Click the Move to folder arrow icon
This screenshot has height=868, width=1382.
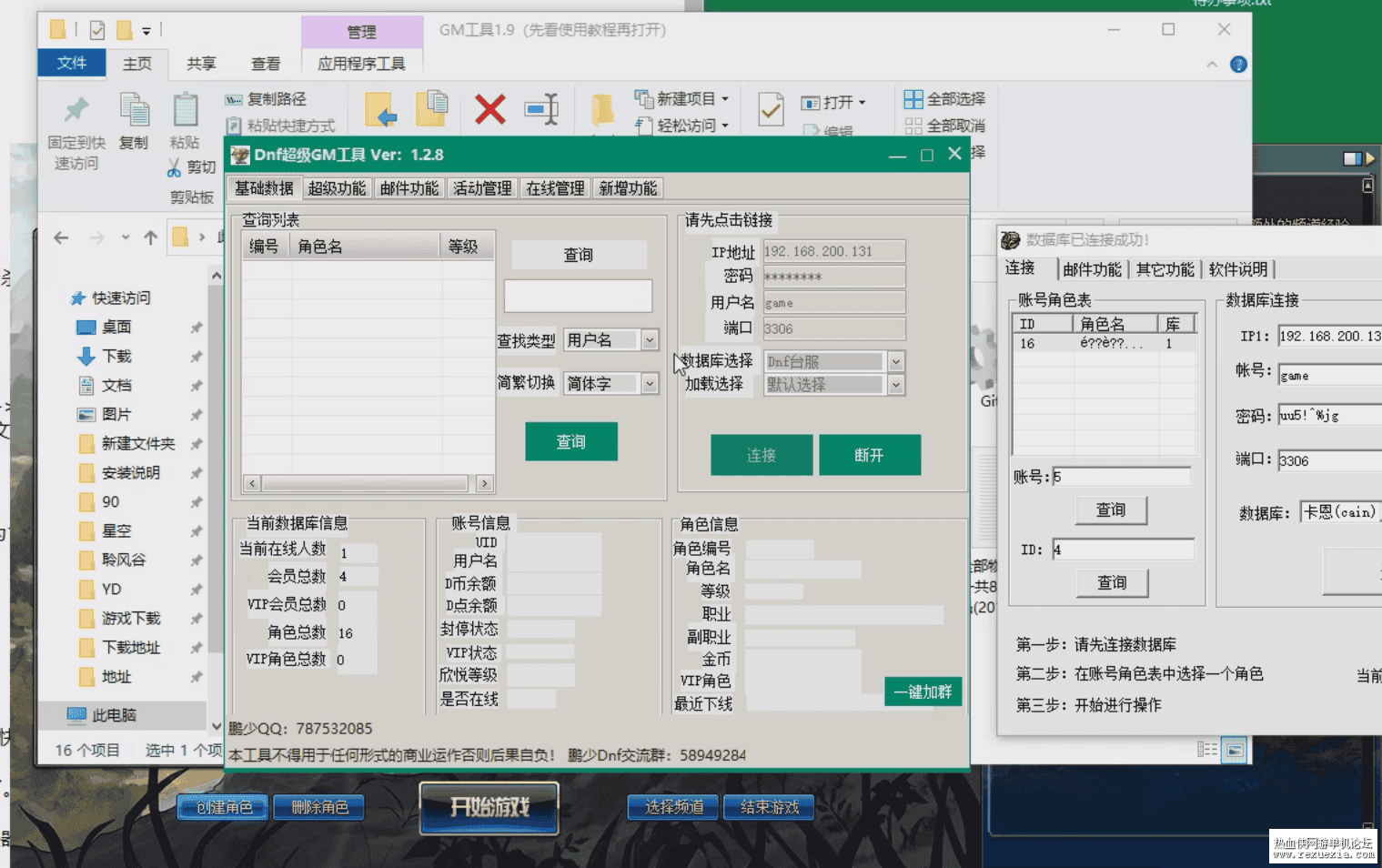point(381,109)
